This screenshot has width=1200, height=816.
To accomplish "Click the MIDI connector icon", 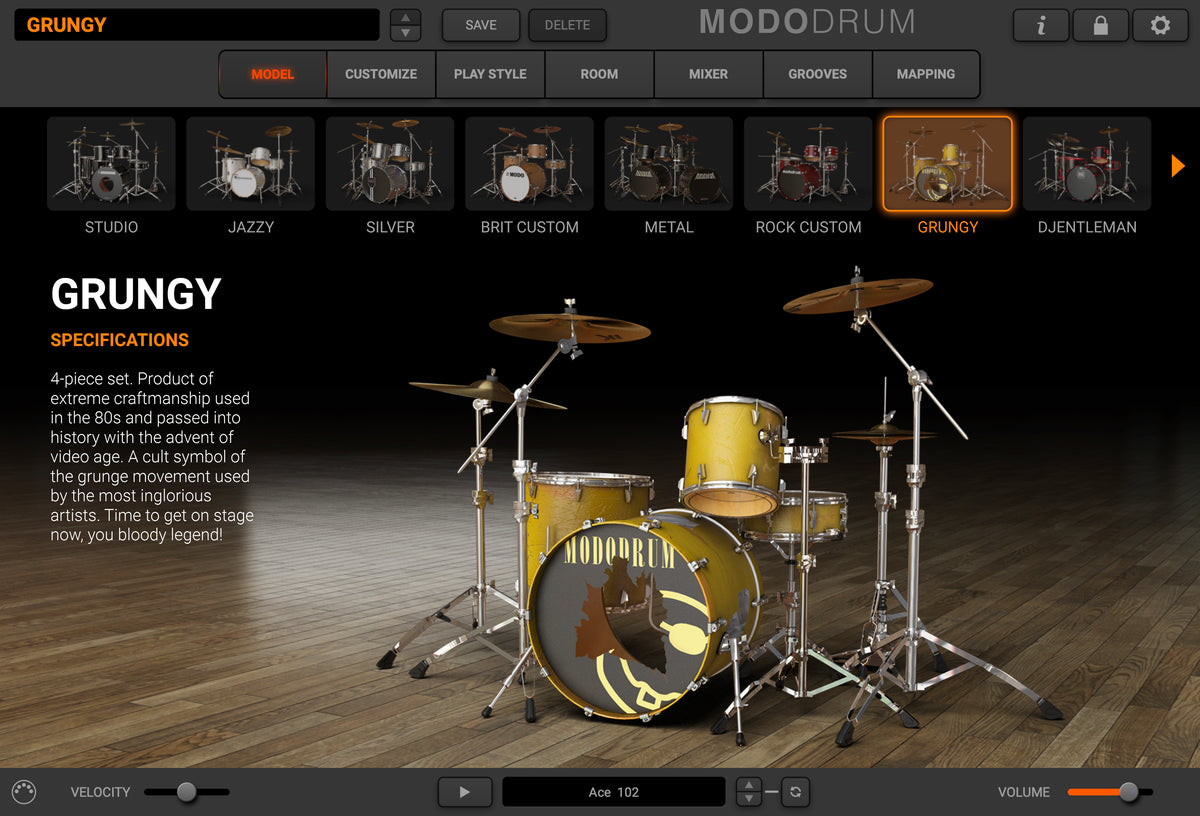I will pos(24,792).
